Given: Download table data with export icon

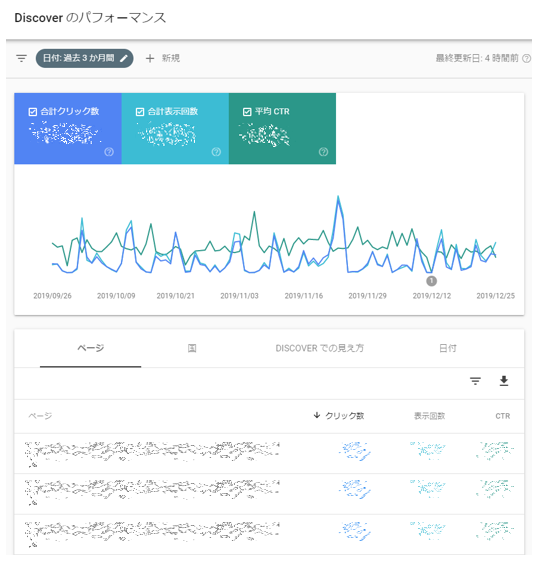Looking at the screenshot, I should point(504,381).
